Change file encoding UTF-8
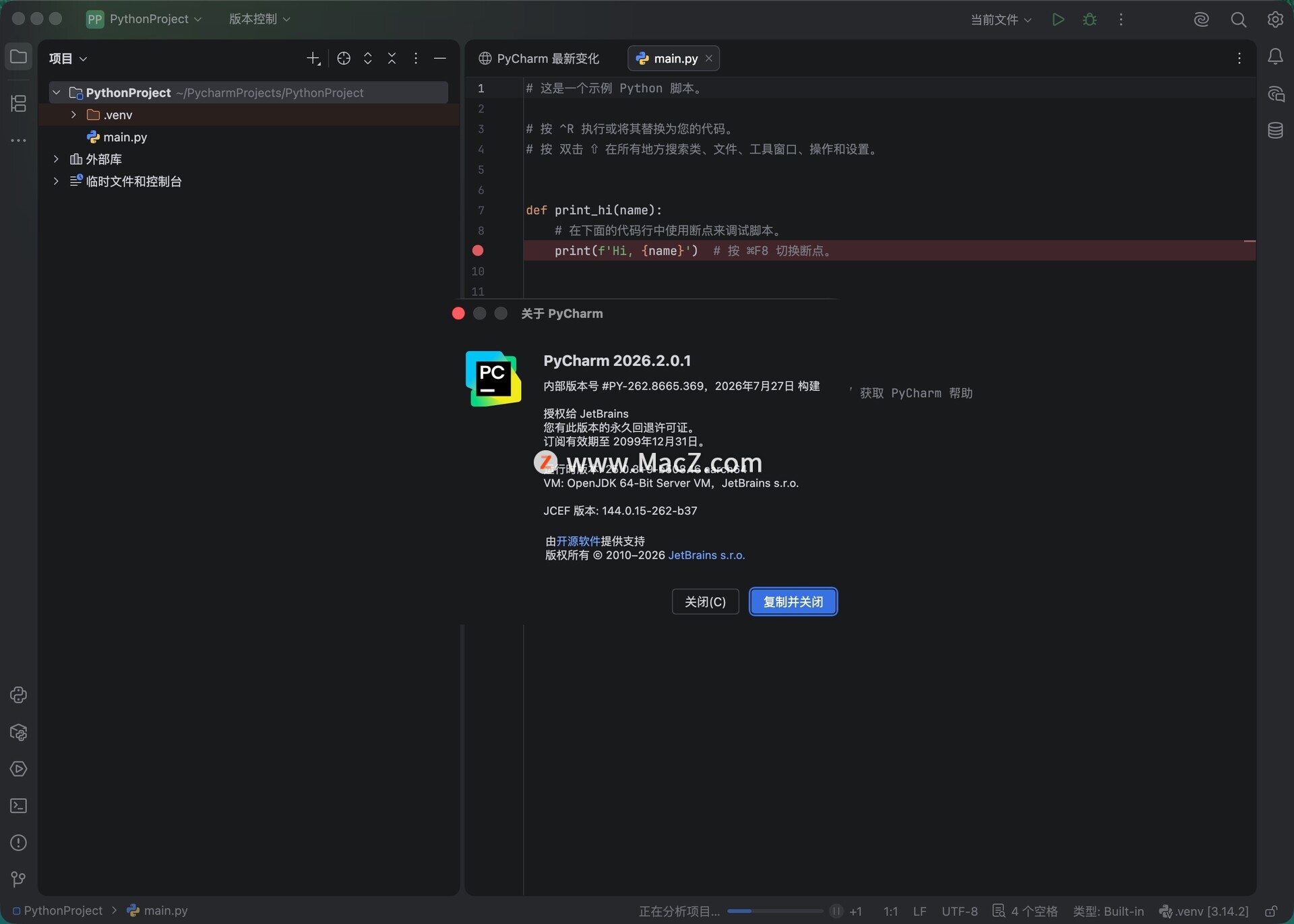 (960, 911)
